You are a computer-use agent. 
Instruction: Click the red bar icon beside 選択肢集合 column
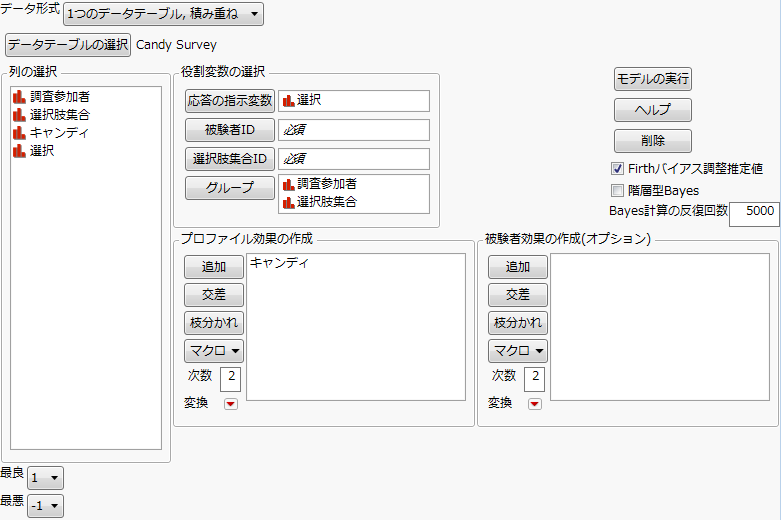[x=19, y=115]
